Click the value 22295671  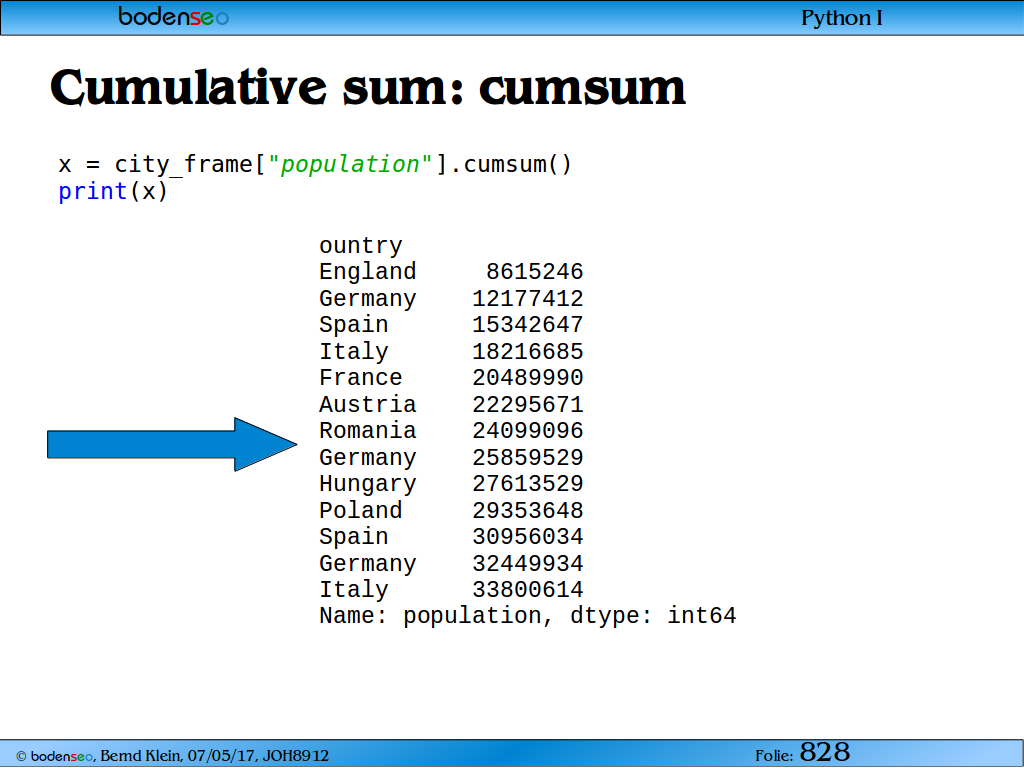tap(528, 404)
